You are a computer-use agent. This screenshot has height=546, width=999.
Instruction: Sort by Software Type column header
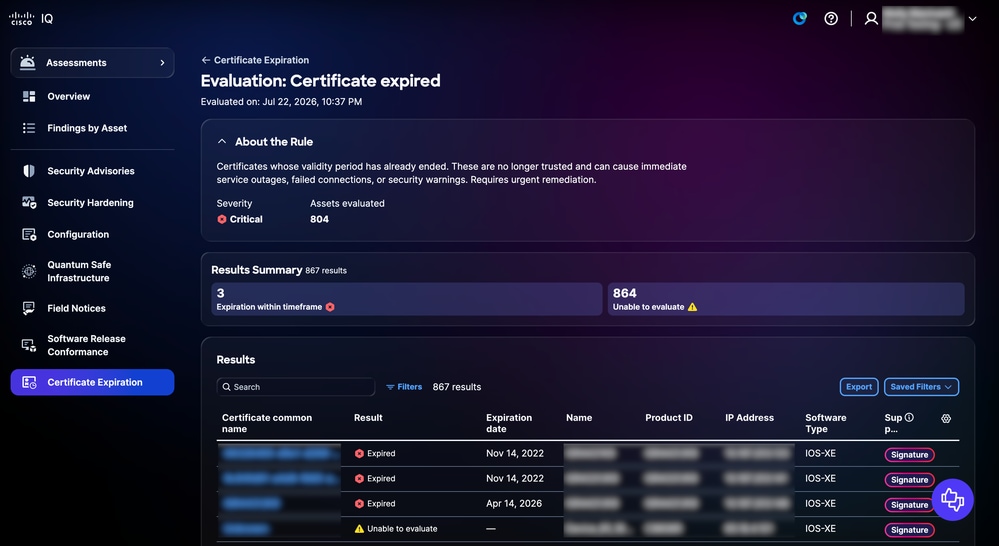[826, 423]
